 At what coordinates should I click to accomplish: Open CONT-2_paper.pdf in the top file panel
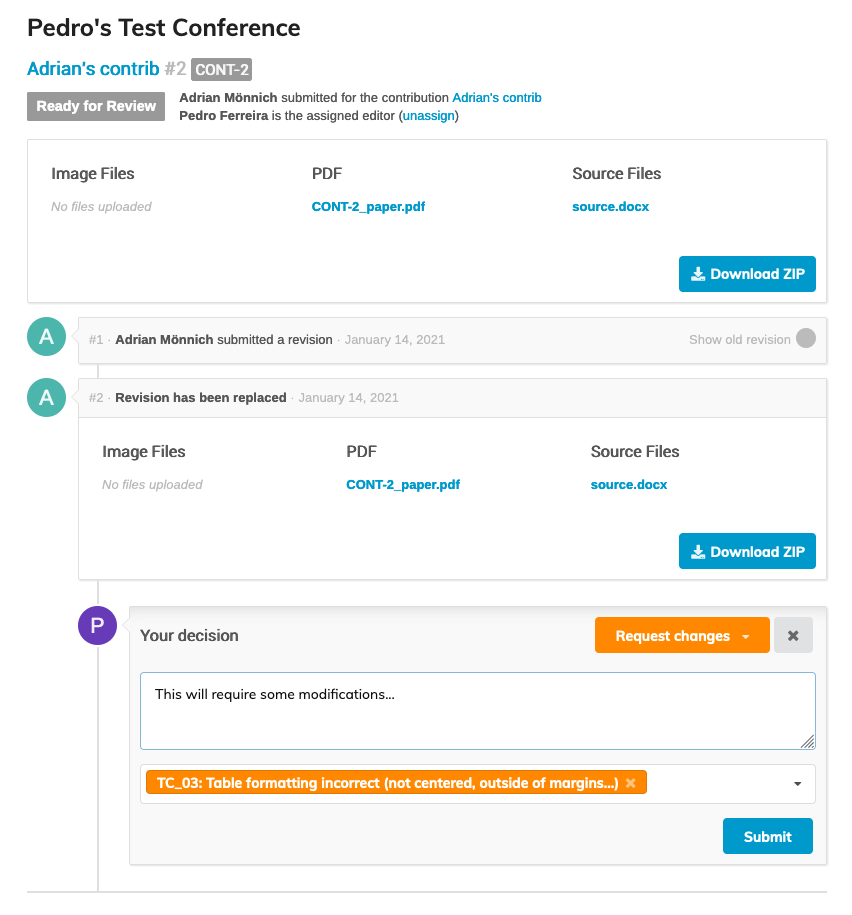click(368, 207)
